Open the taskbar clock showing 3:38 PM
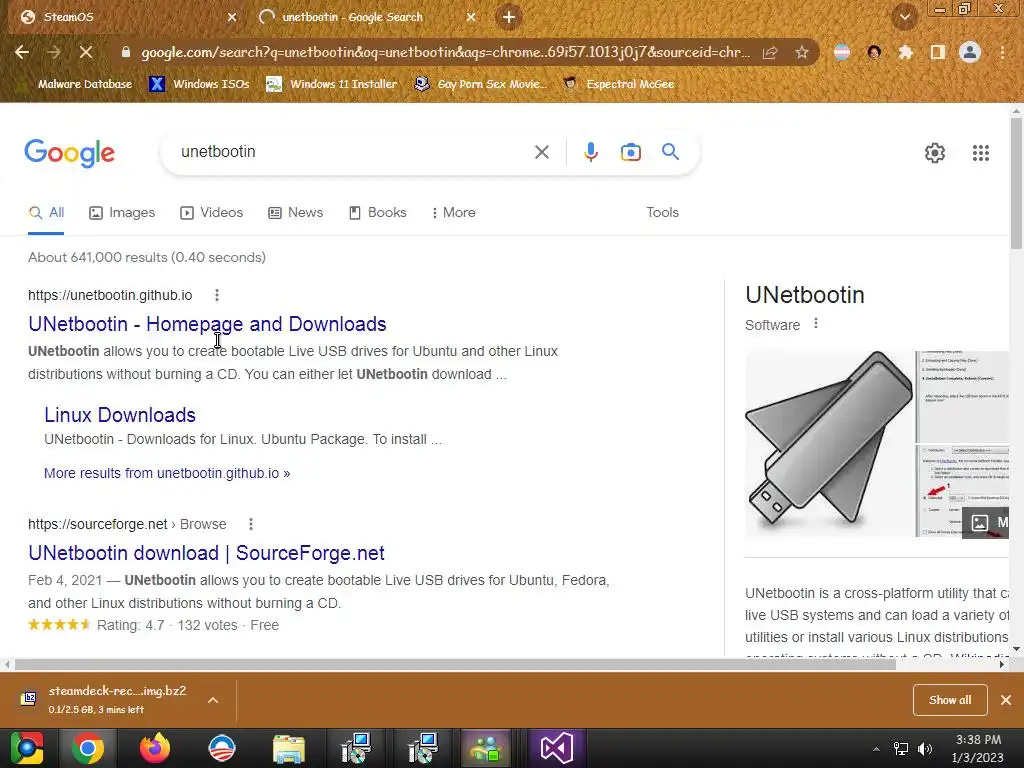The width and height of the screenshot is (1024, 768). coord(978,748)
